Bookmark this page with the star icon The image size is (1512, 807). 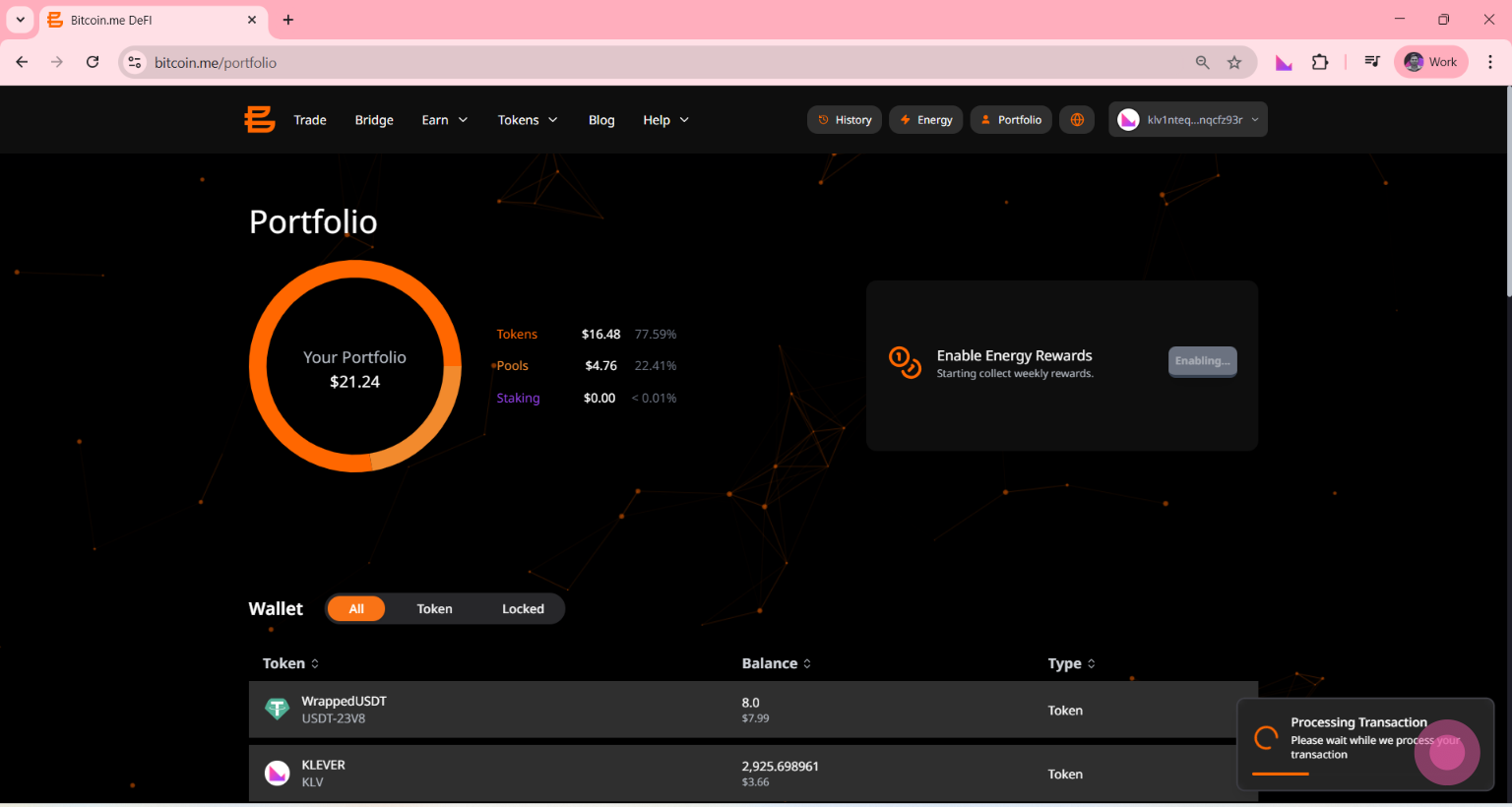tap(1234, 62)
